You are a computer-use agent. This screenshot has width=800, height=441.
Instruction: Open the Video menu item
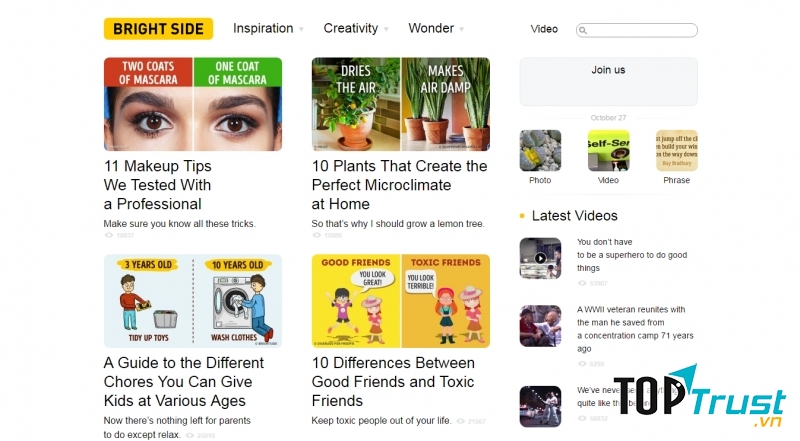tap(544, 29)
